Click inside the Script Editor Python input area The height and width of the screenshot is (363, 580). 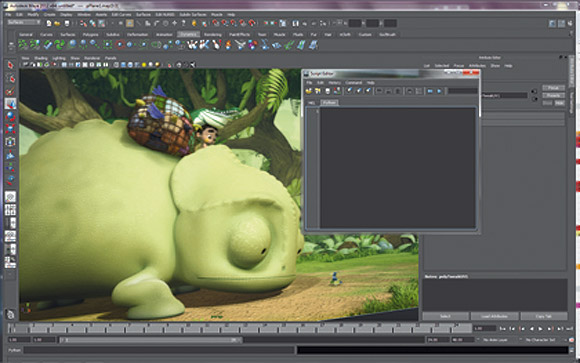tap(398, 168)
